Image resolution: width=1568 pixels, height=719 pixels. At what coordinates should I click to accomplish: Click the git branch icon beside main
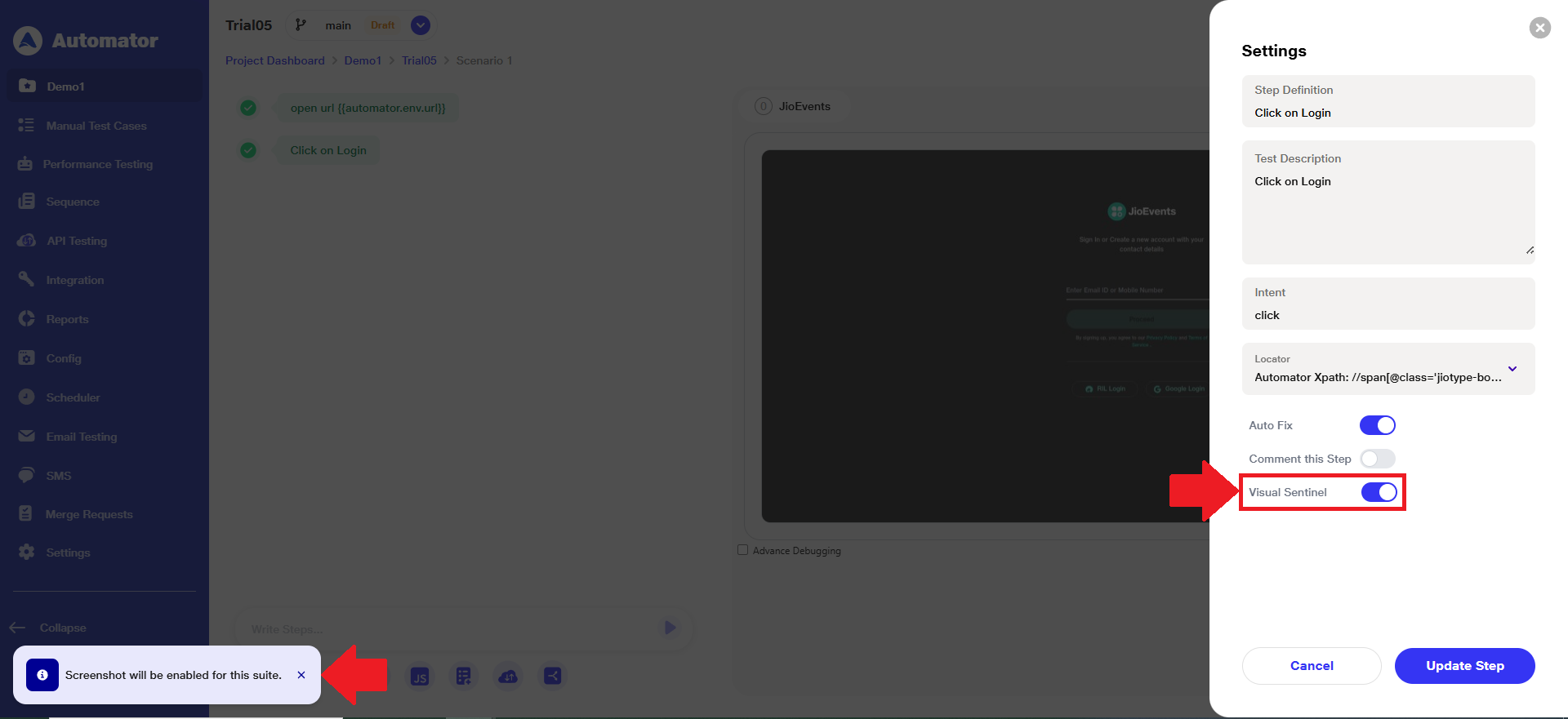(301, 25)
